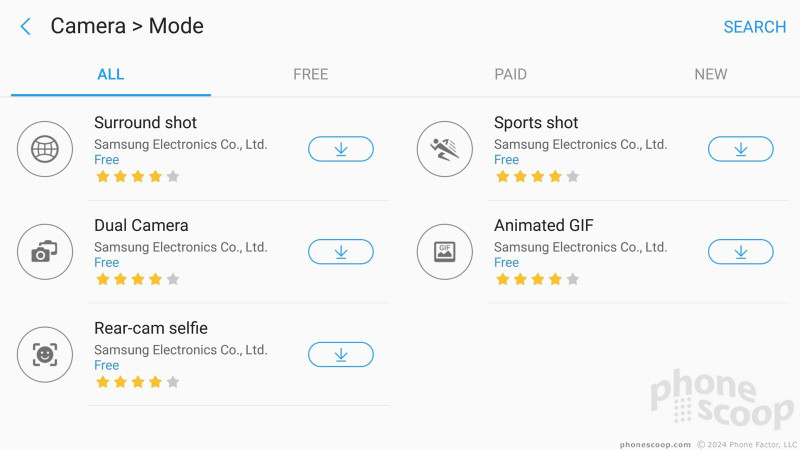Switch to the NEW tab
The height and width of the screenshot is (450, 800).
pos(710,74)
